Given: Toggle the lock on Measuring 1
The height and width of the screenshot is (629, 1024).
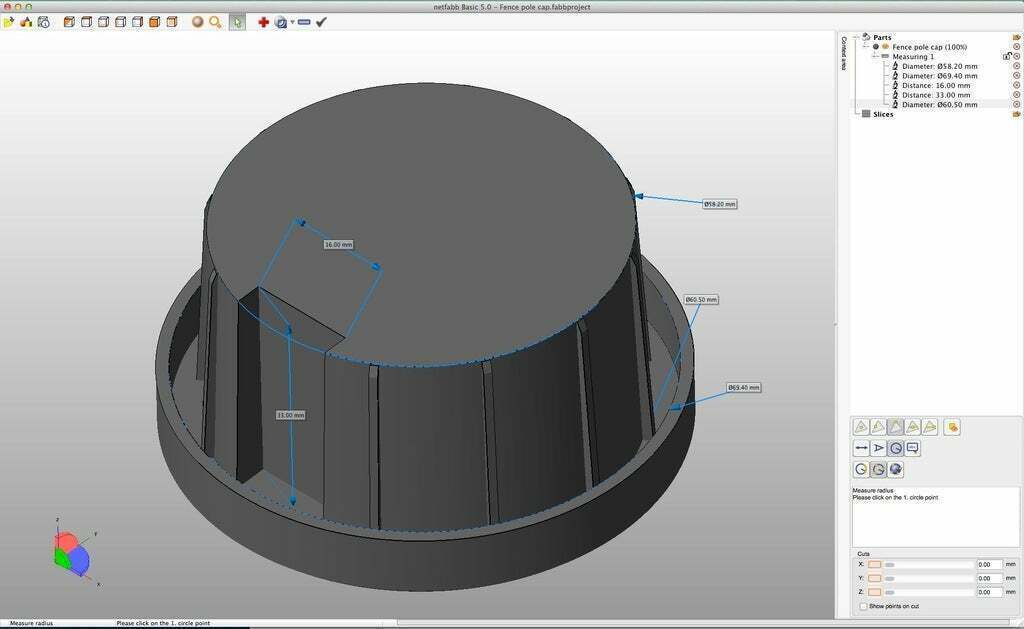Looking at the screenshot, I should click(x=1007, y=57).
